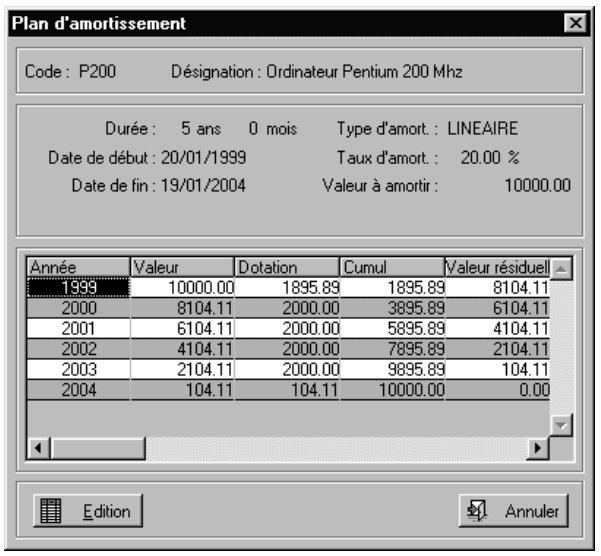
Task: Click the designation Ordinateur Pentium 200 Mhz
Action: point(364,71)
